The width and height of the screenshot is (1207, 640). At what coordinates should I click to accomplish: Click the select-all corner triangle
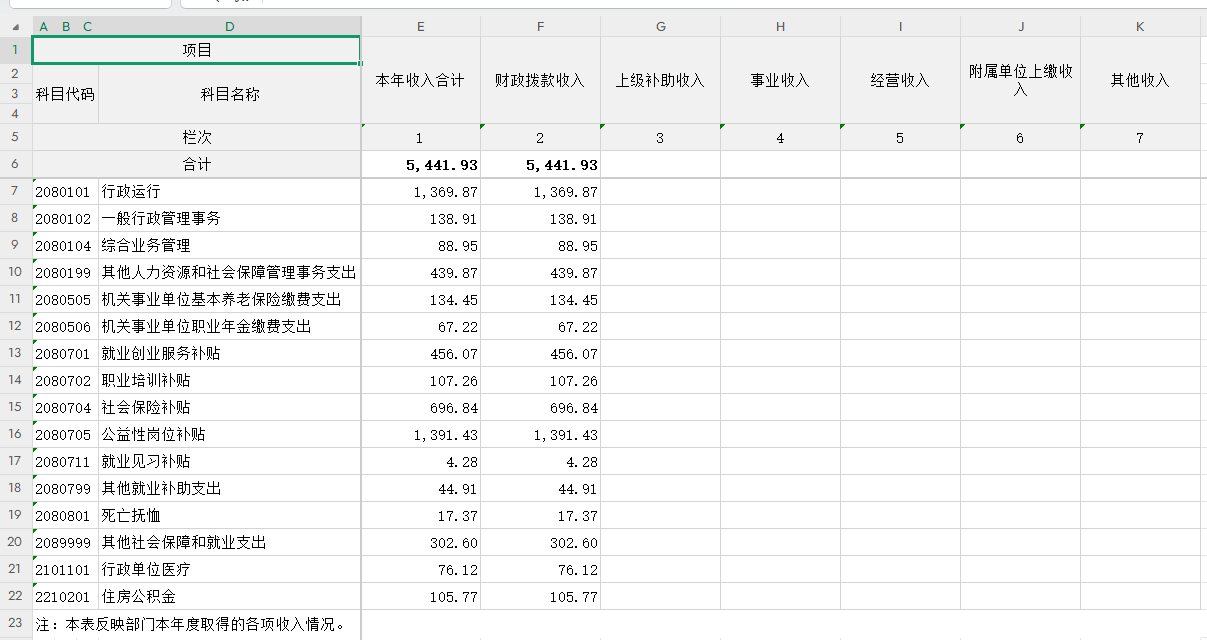click(x=15, y=27)
